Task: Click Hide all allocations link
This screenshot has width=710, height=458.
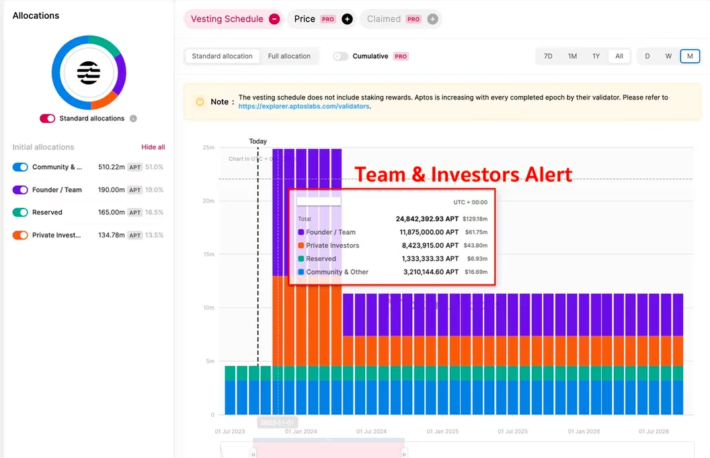Action: [x=153, y=147]
